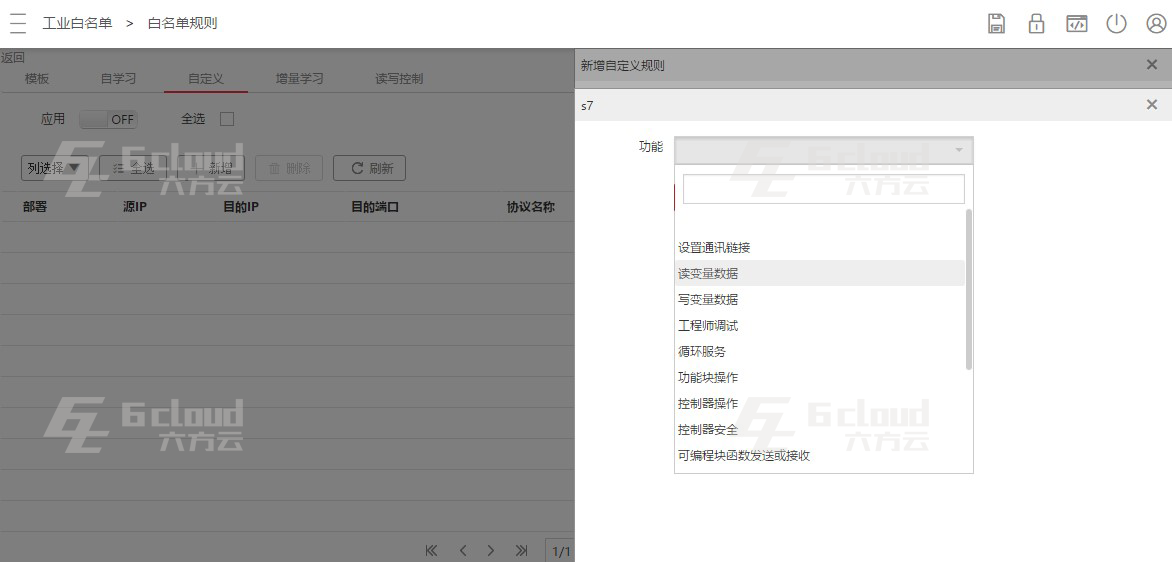Open the 列选择 dropdown
The width and height of the screenshot is (1172, 562).
pos(55,168)
